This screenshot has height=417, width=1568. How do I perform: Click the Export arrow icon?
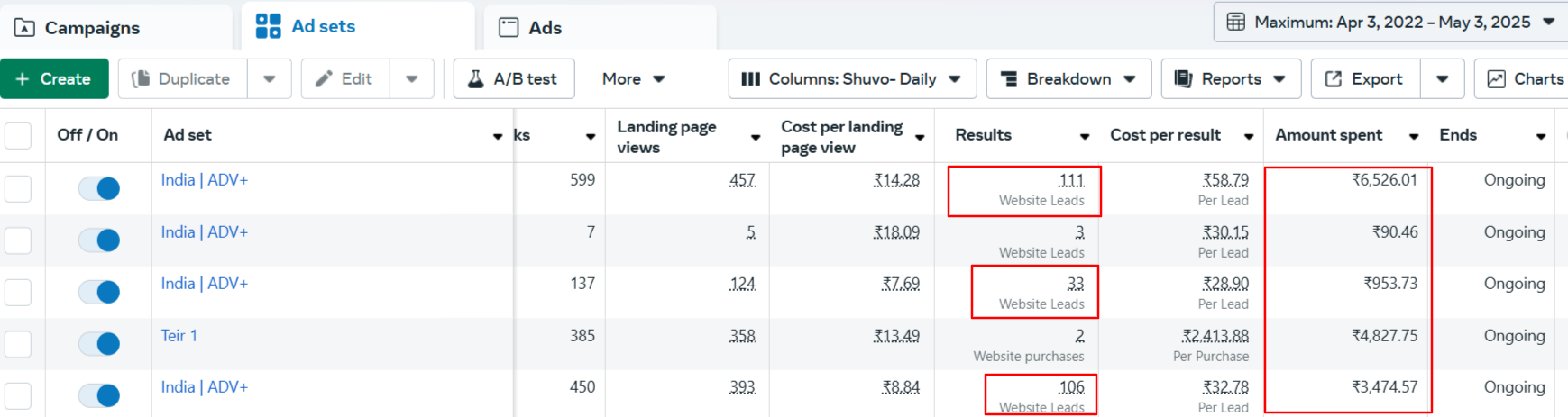coord(1333,79)
